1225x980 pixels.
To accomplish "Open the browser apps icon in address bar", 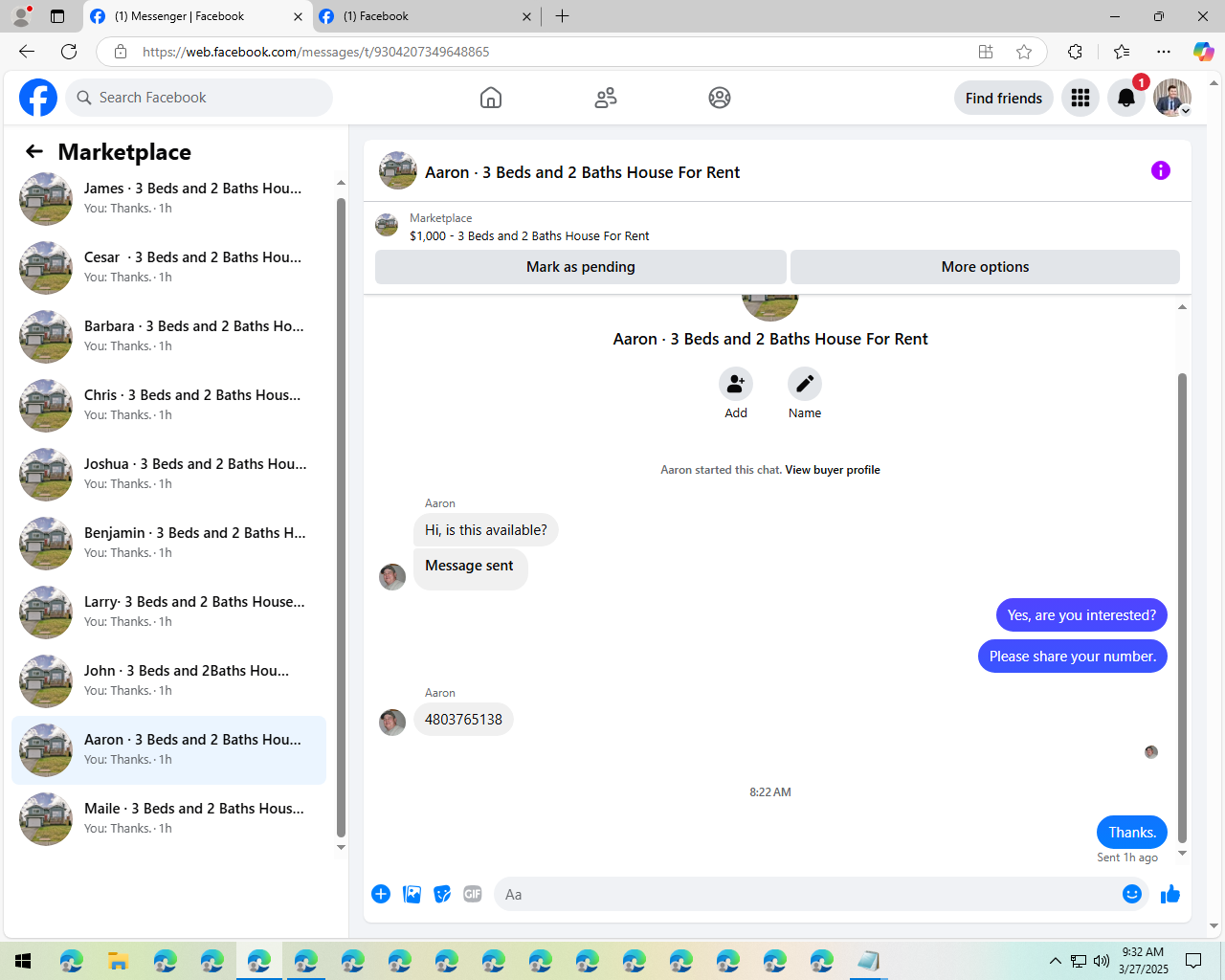I will (986, 52).
